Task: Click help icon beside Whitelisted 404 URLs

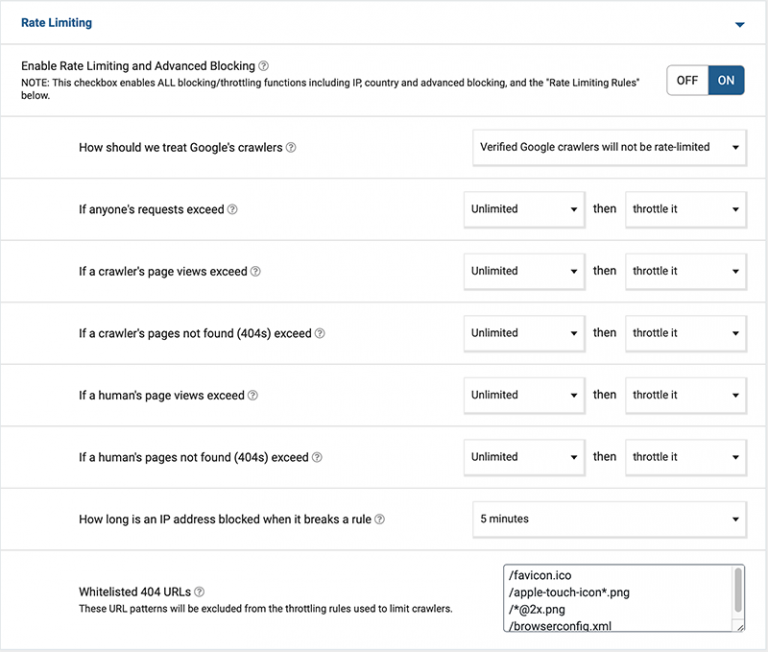Action: [199, 592]
